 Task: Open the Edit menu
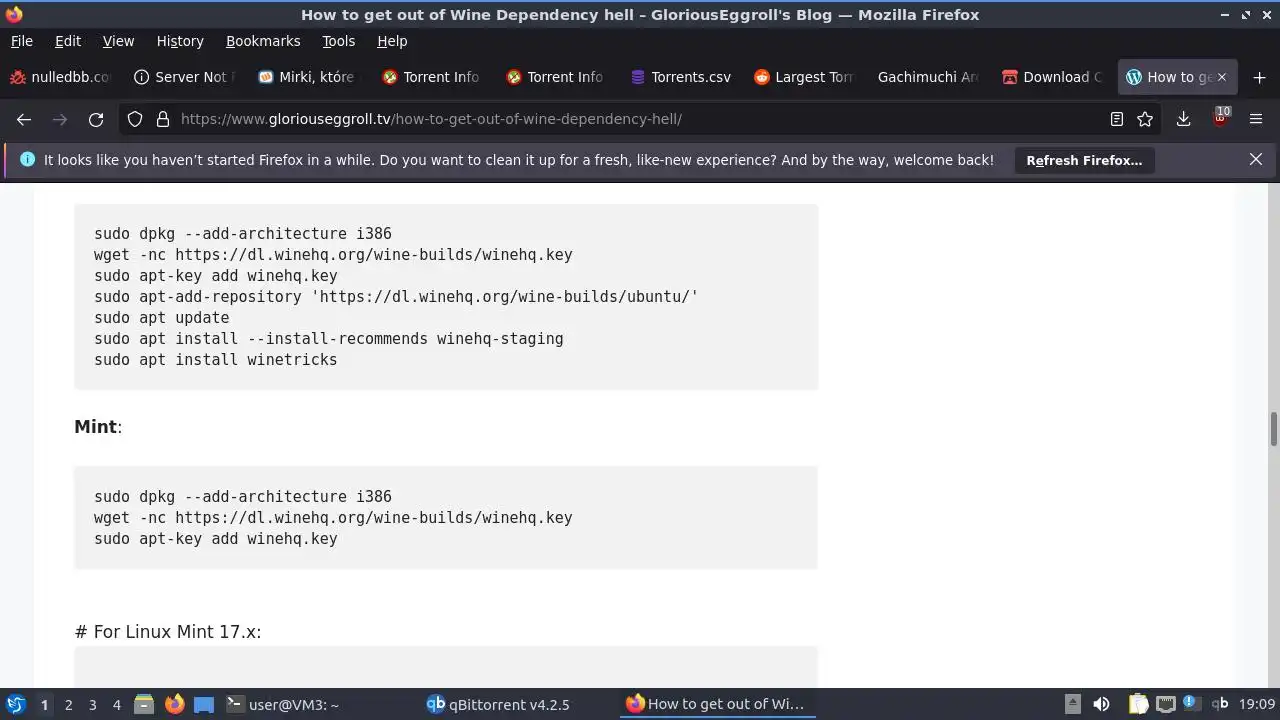tap(68, 41)
